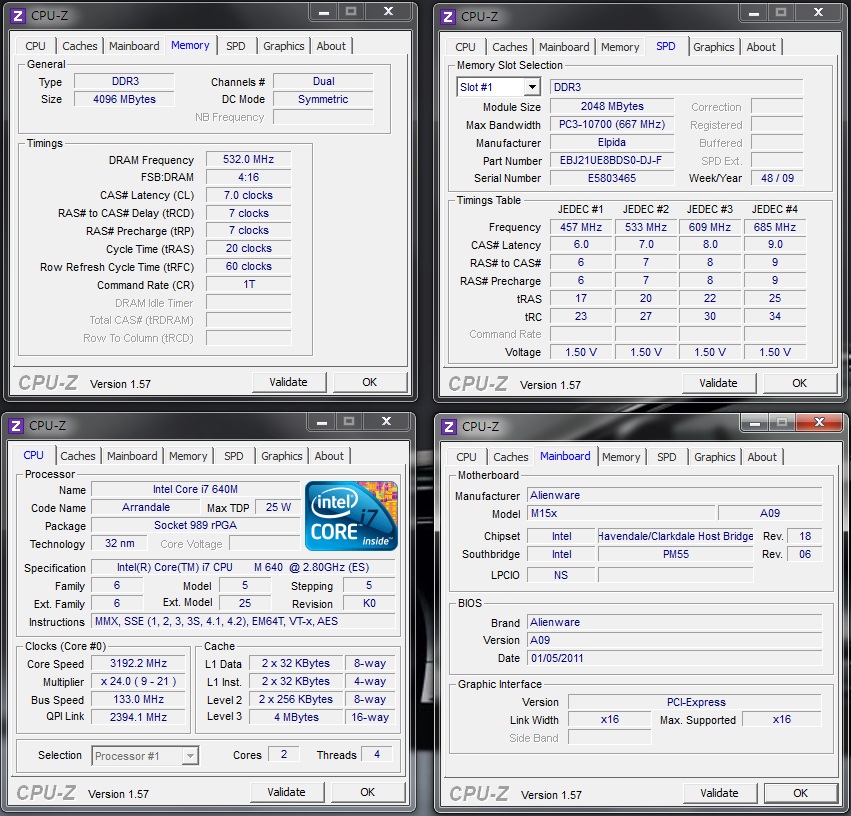This screenshot has height=816, width=851.
Task: Open Caches tab in the CPU window
Action: [78, 456]
